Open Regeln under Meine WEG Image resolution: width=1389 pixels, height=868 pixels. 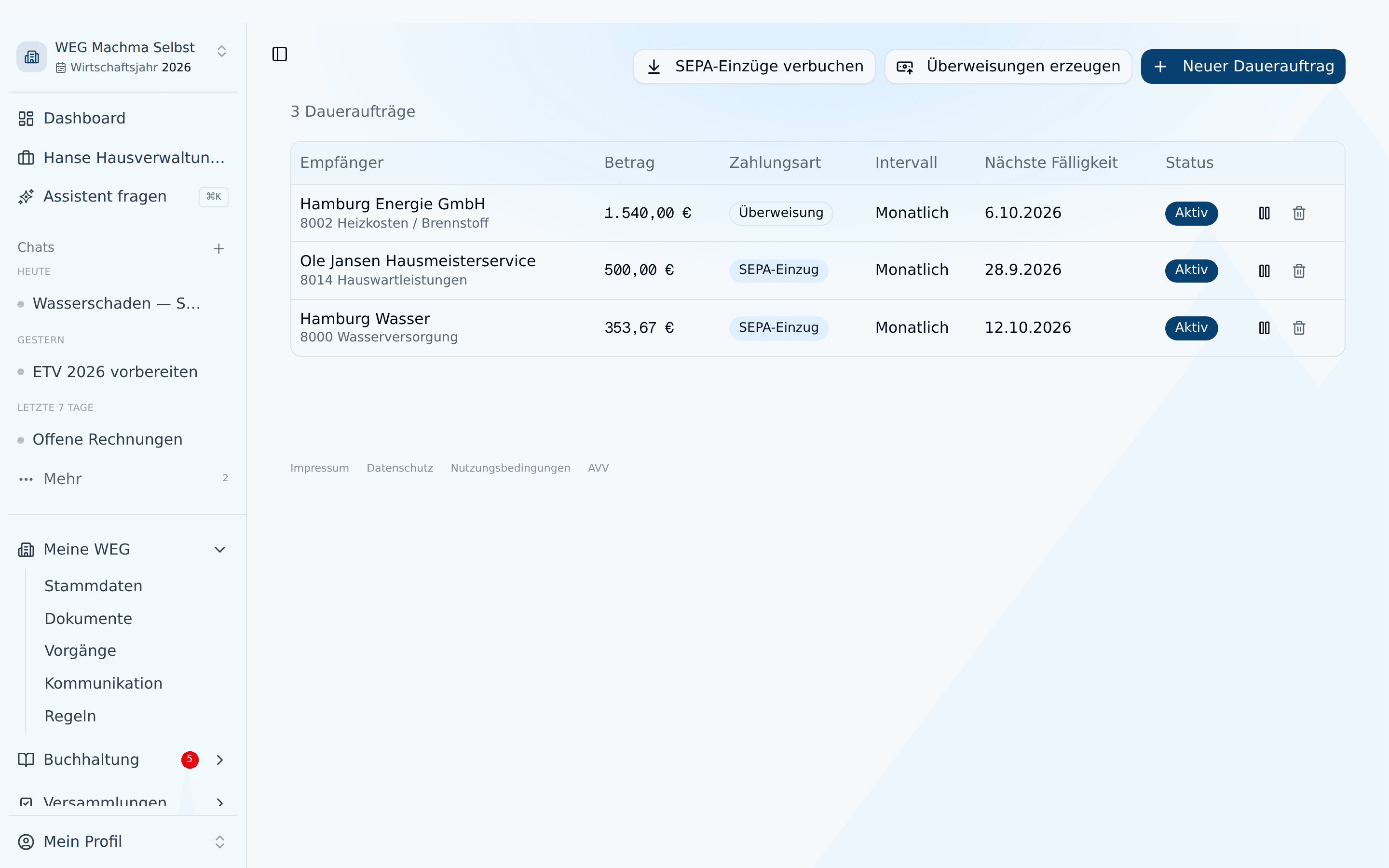coord(70,716)
